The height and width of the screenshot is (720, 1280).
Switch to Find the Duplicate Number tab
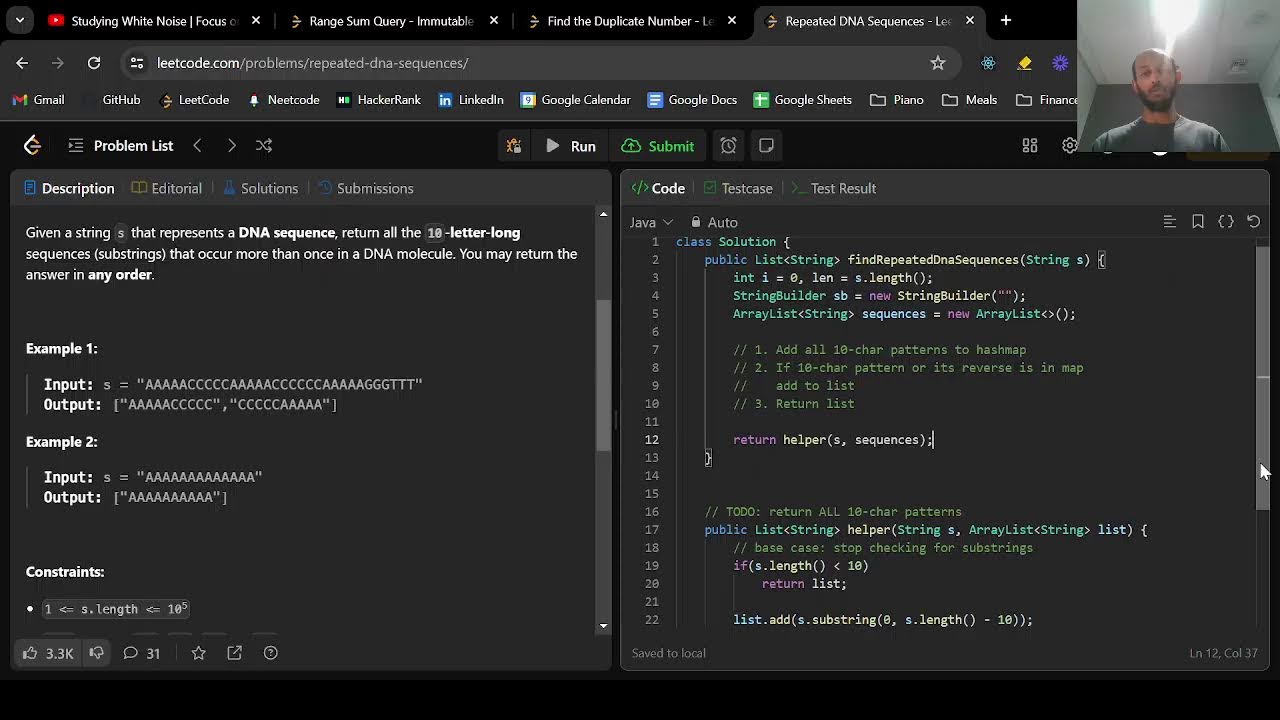(630, 20)
